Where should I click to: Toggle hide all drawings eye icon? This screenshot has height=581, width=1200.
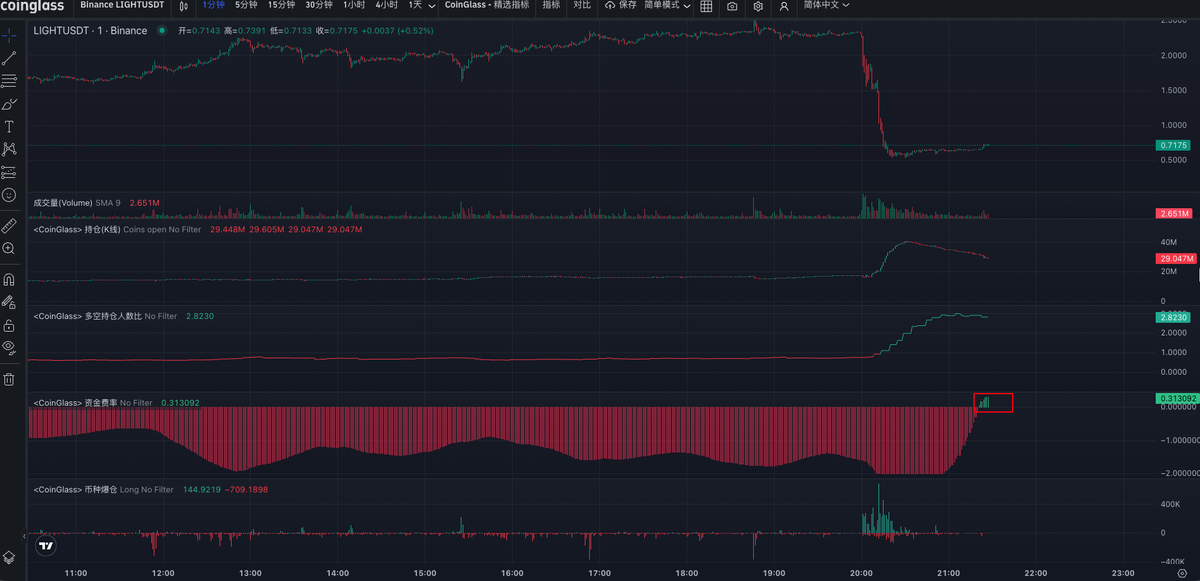pos(9,347)
